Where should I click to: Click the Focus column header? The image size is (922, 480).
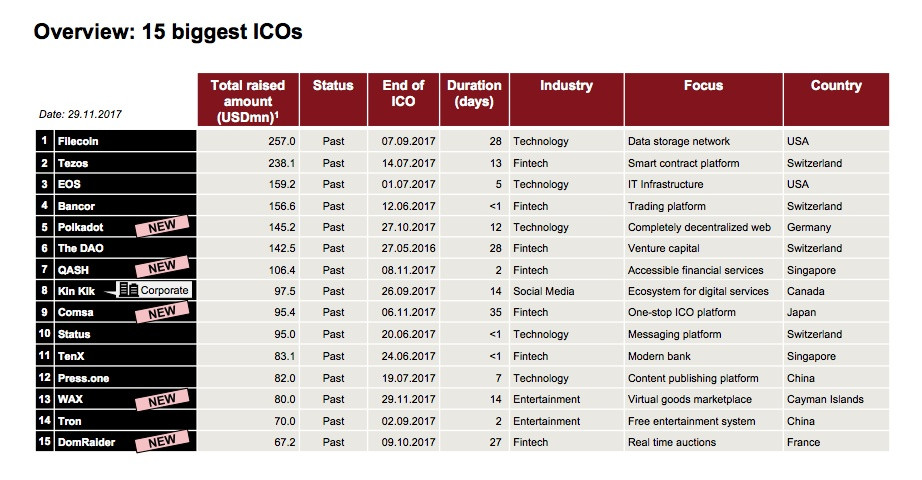pos(704,100)
